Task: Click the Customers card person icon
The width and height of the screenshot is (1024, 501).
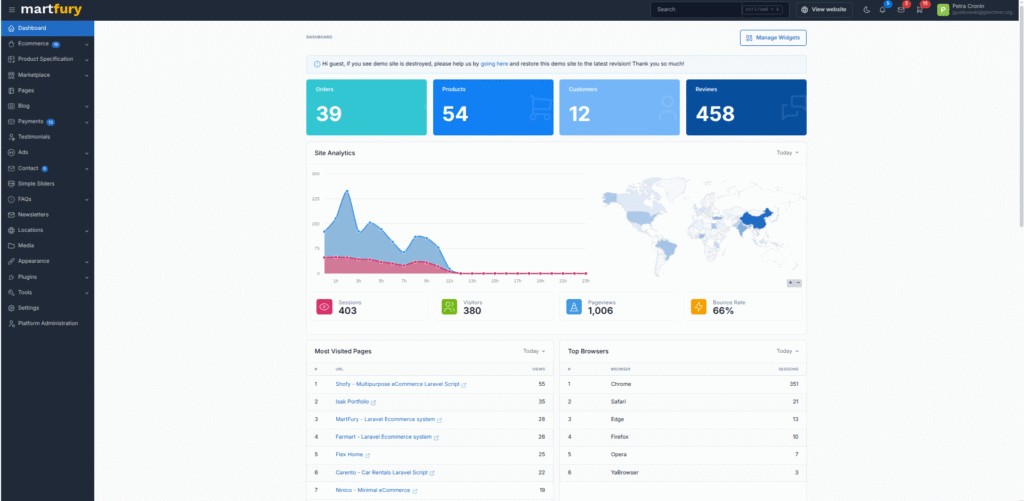Action: [667, 108]
